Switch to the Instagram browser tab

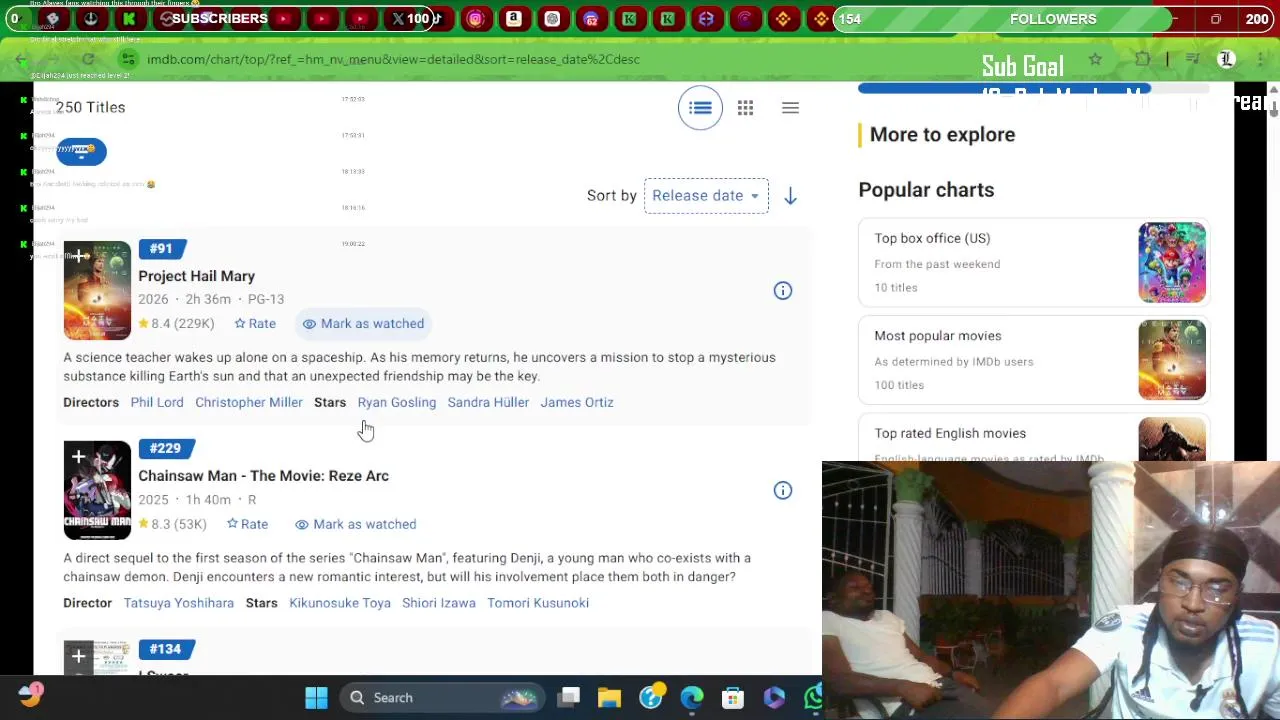tap(476, 19)
